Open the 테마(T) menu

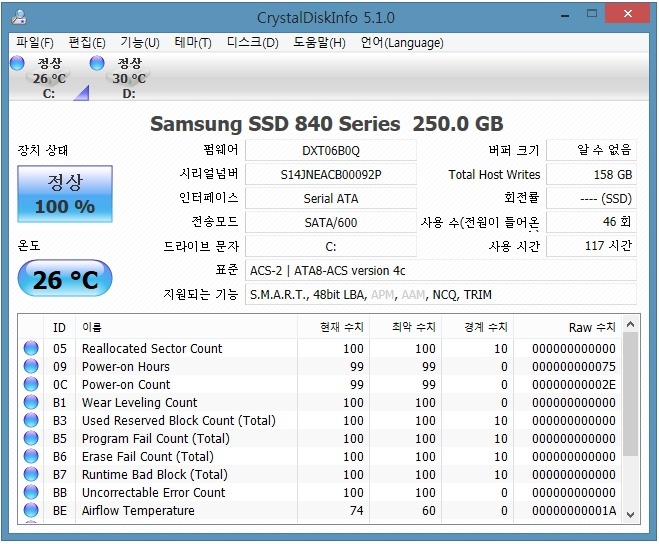pyautogui.click(x=193, y=42)
